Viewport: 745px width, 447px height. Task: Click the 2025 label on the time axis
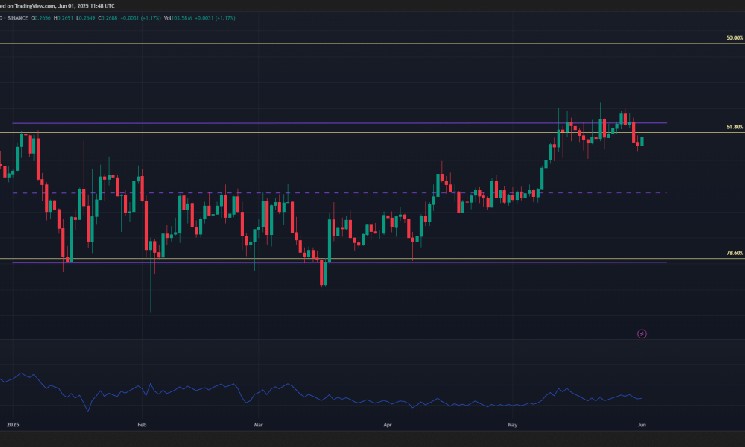click(13, 425)
